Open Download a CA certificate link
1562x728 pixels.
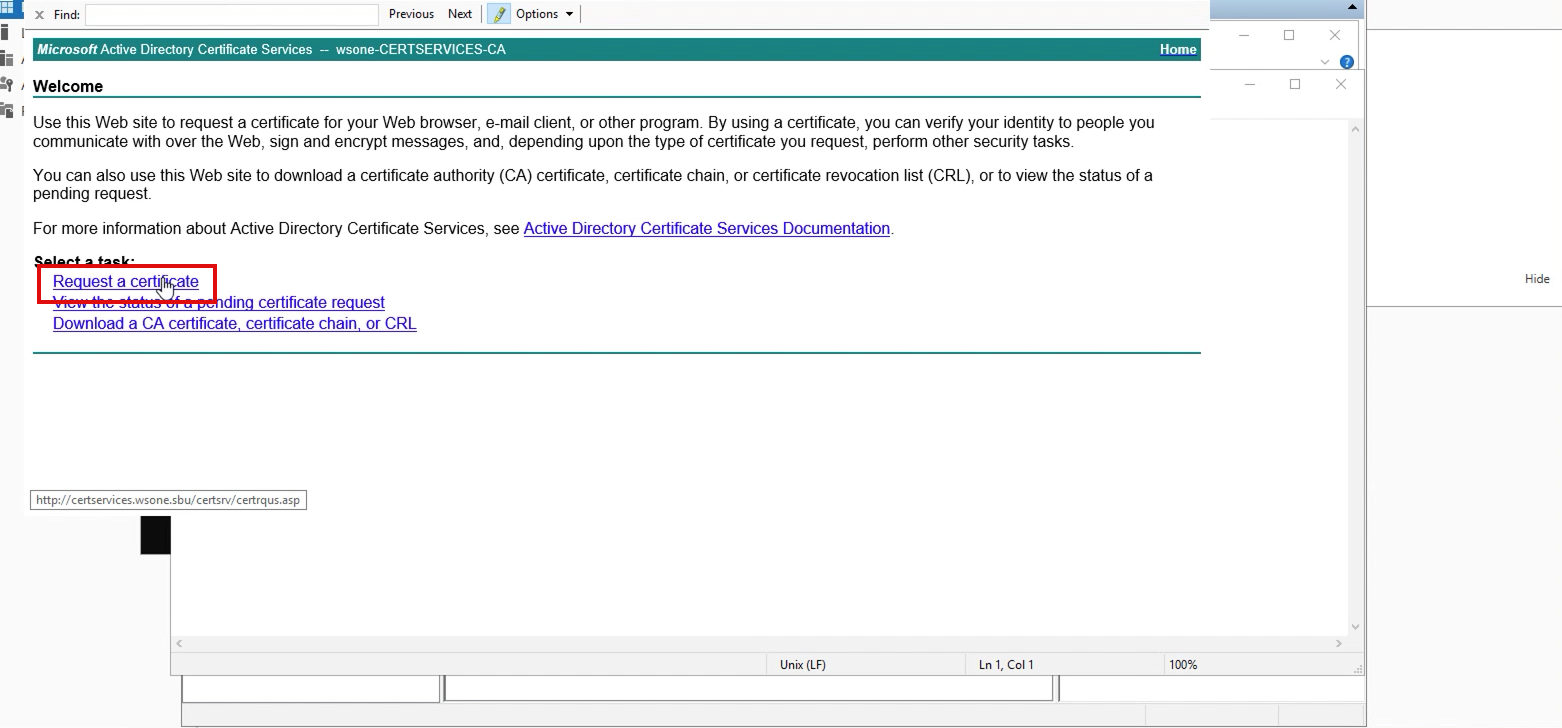coord(234,324)
